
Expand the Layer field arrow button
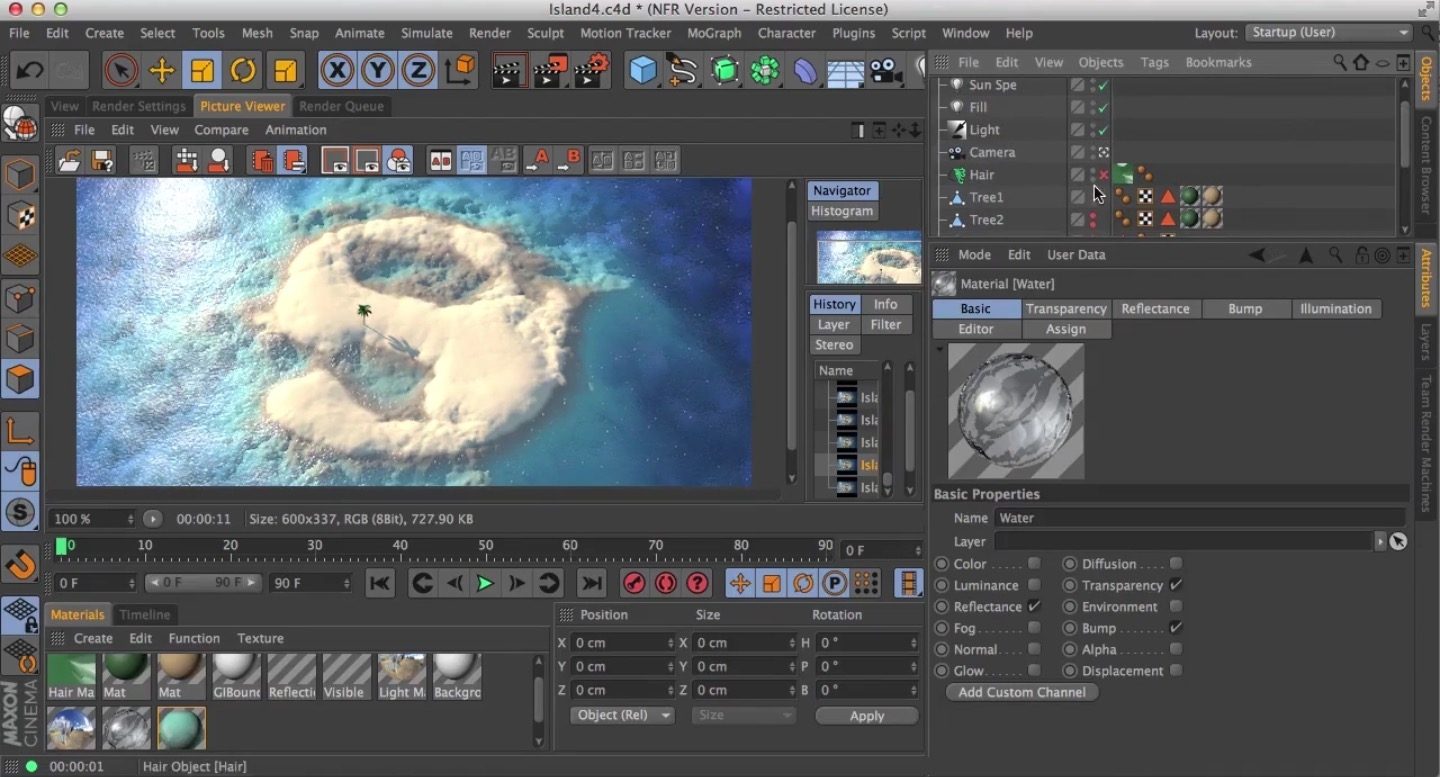[x=1381, y=541]
